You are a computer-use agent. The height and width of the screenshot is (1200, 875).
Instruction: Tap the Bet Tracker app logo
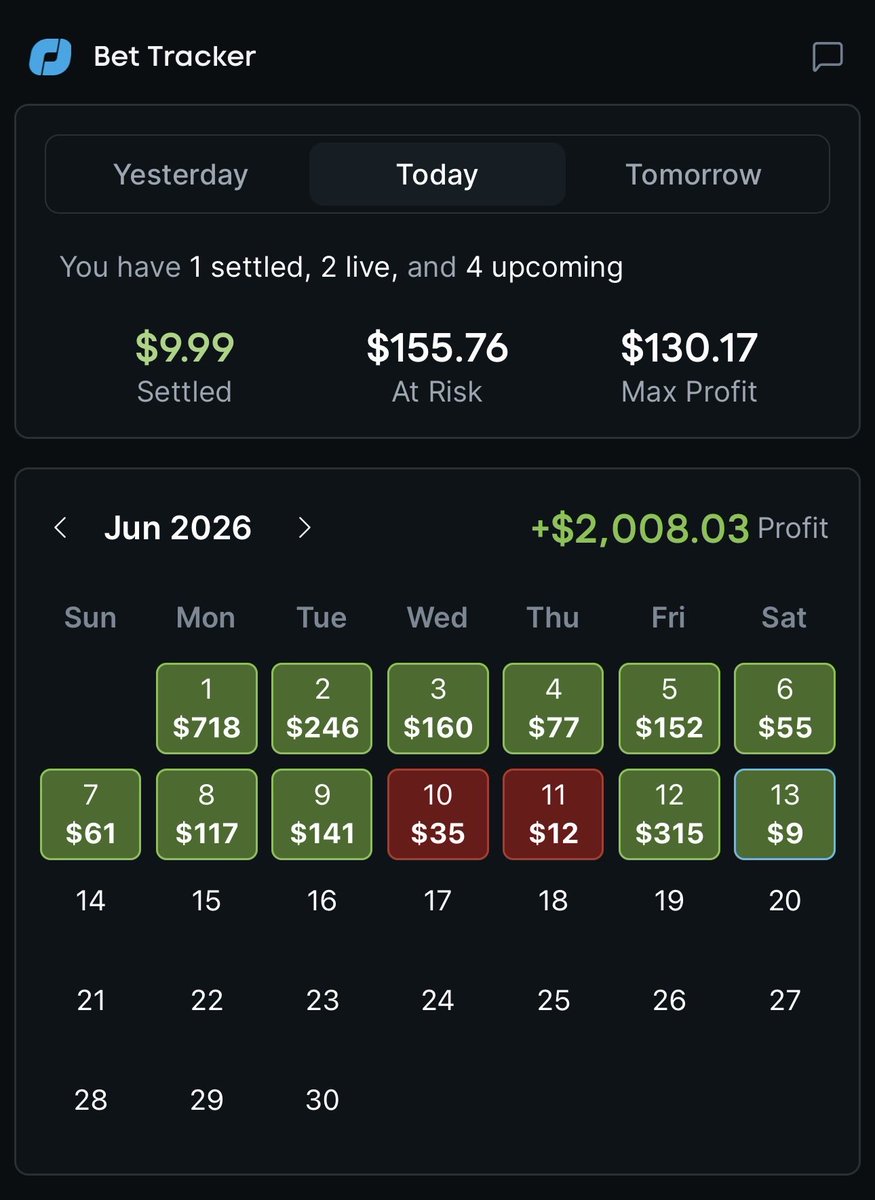pos(50,57)
